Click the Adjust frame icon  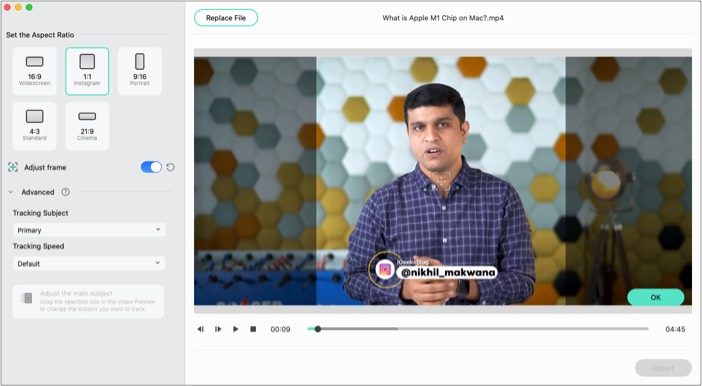tap(13, 167)
